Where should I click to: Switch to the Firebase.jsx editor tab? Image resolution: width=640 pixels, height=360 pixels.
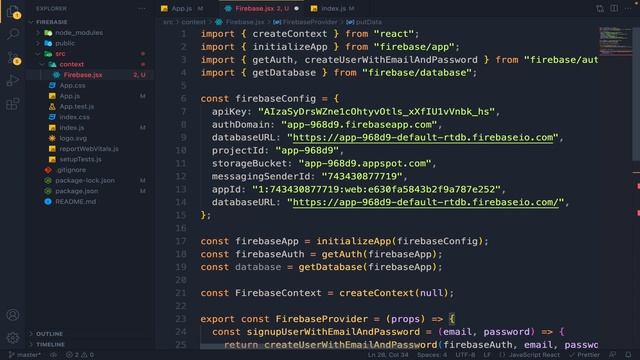(x=262, y=9)
